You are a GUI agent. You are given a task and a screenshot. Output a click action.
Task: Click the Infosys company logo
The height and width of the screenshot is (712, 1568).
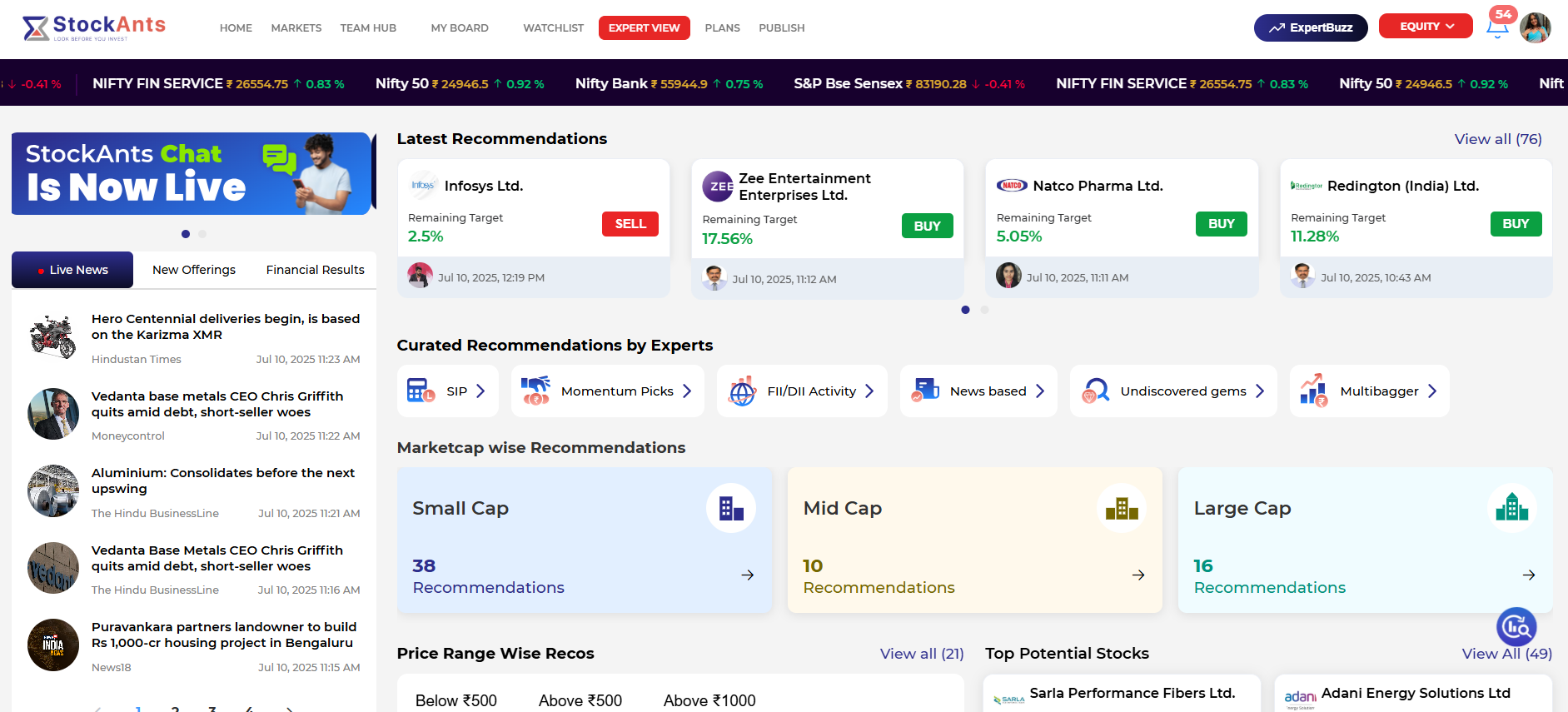[423, 186]
